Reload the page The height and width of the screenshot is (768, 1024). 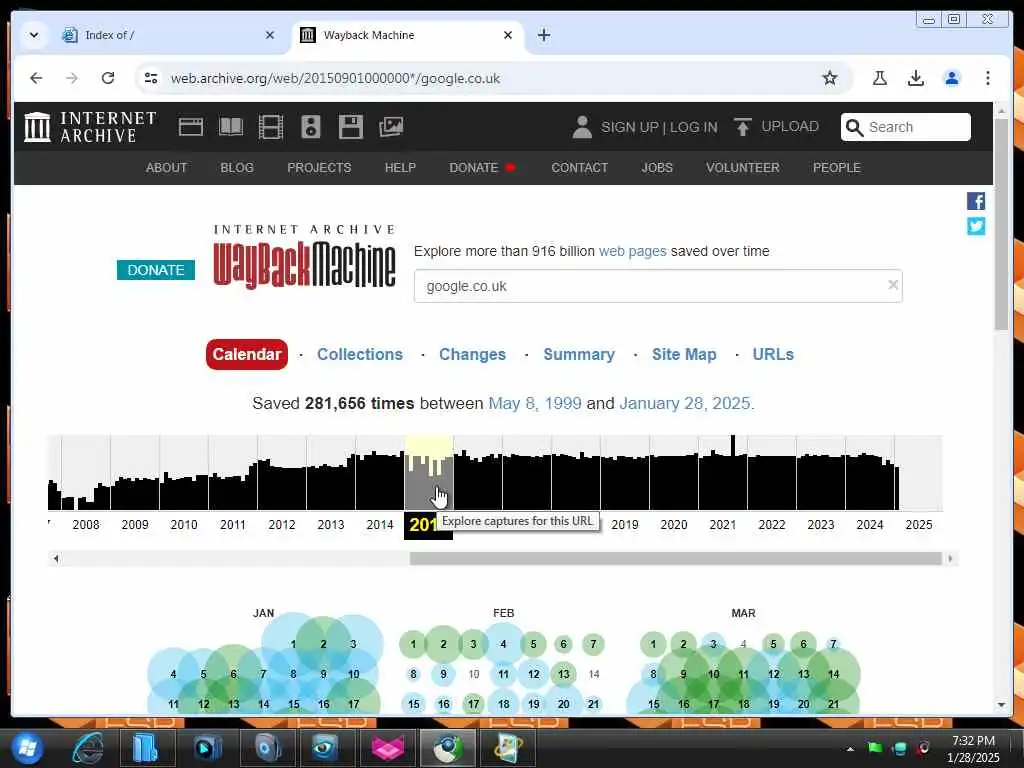coord(108,78)
